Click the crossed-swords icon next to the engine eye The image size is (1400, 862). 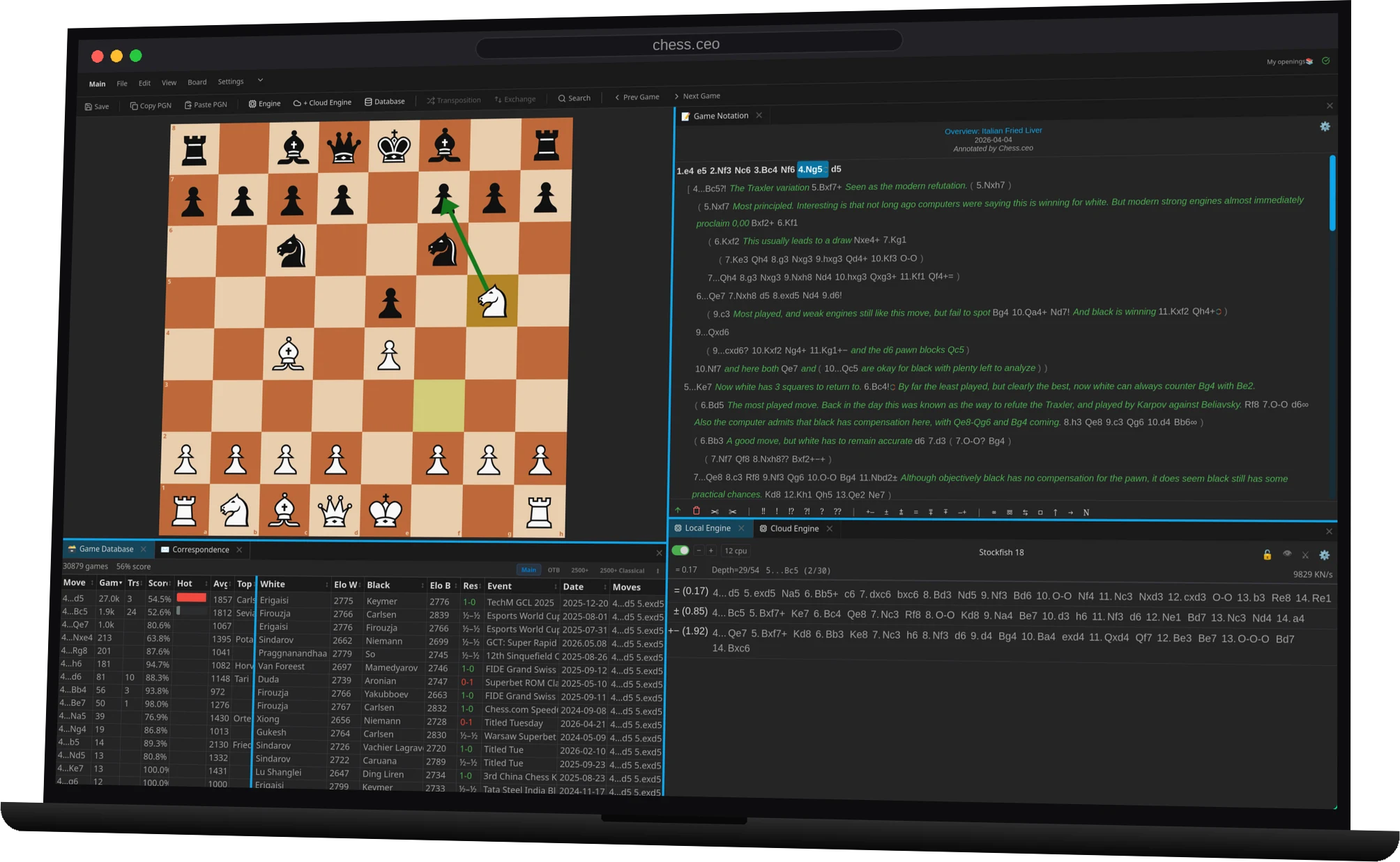pos(1305,555)
